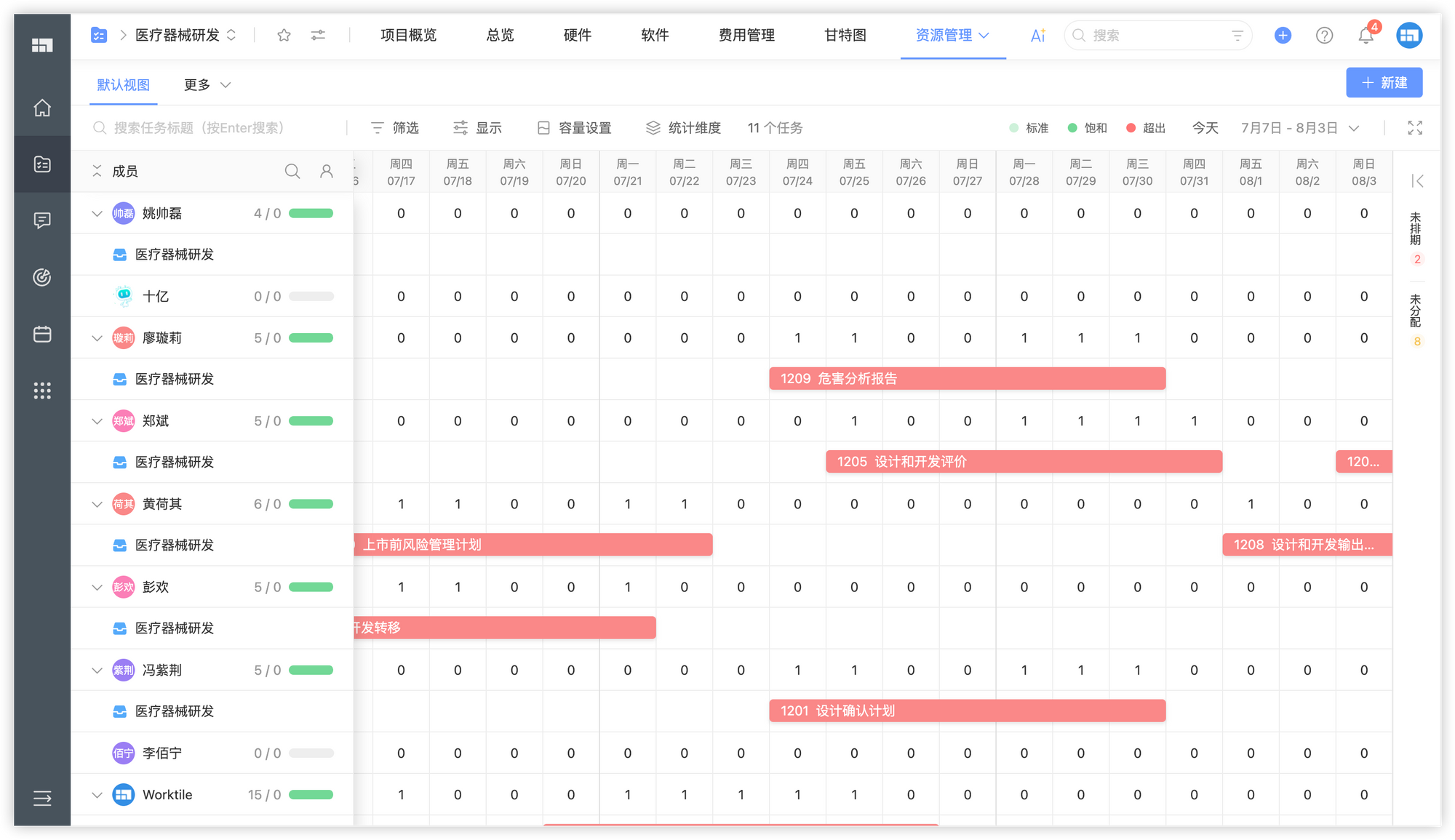Toggle the member person filter icon
Viewport: 1455px width, 840px height.
327,172
